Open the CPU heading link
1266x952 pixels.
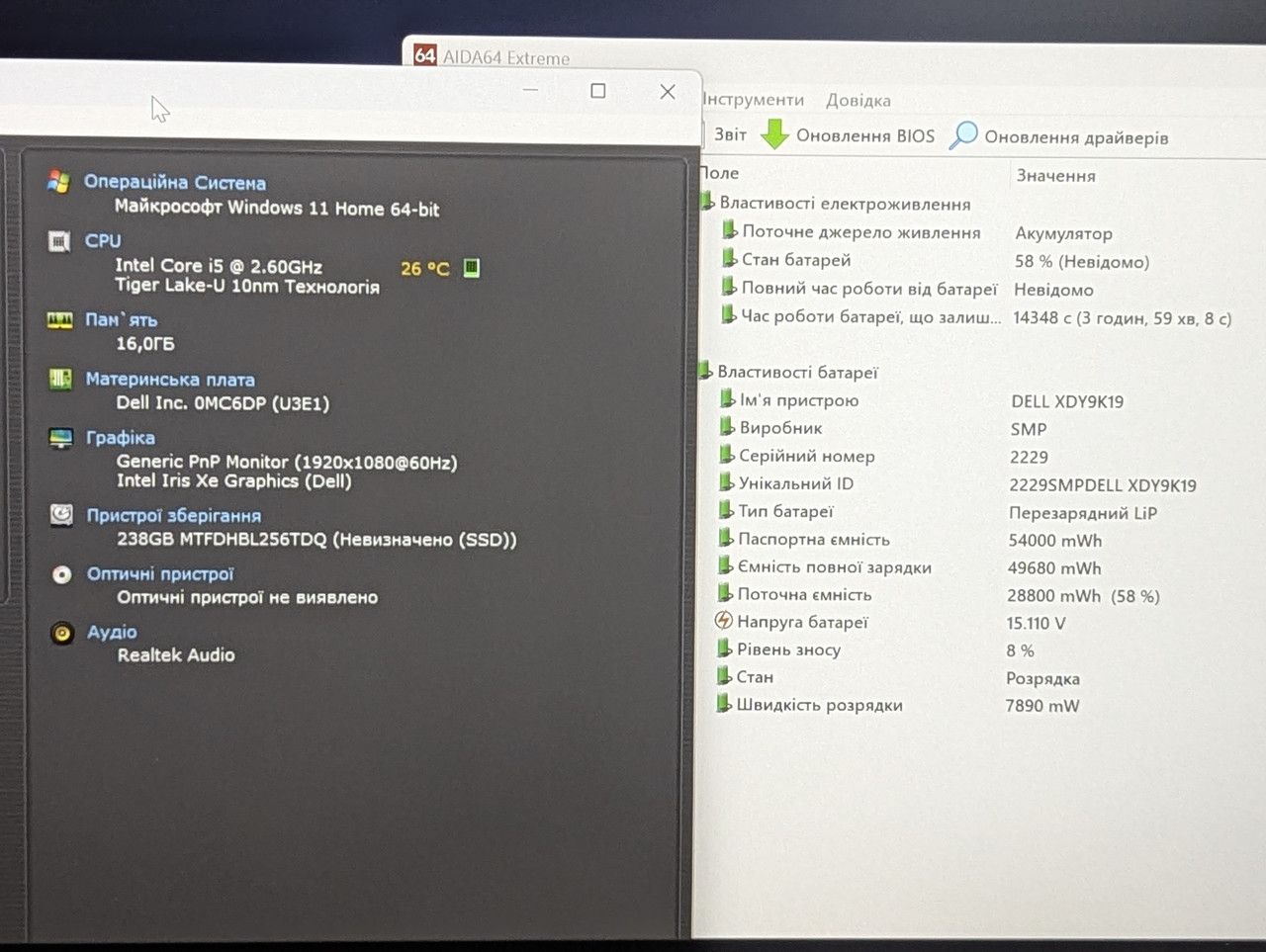point(103,240)
